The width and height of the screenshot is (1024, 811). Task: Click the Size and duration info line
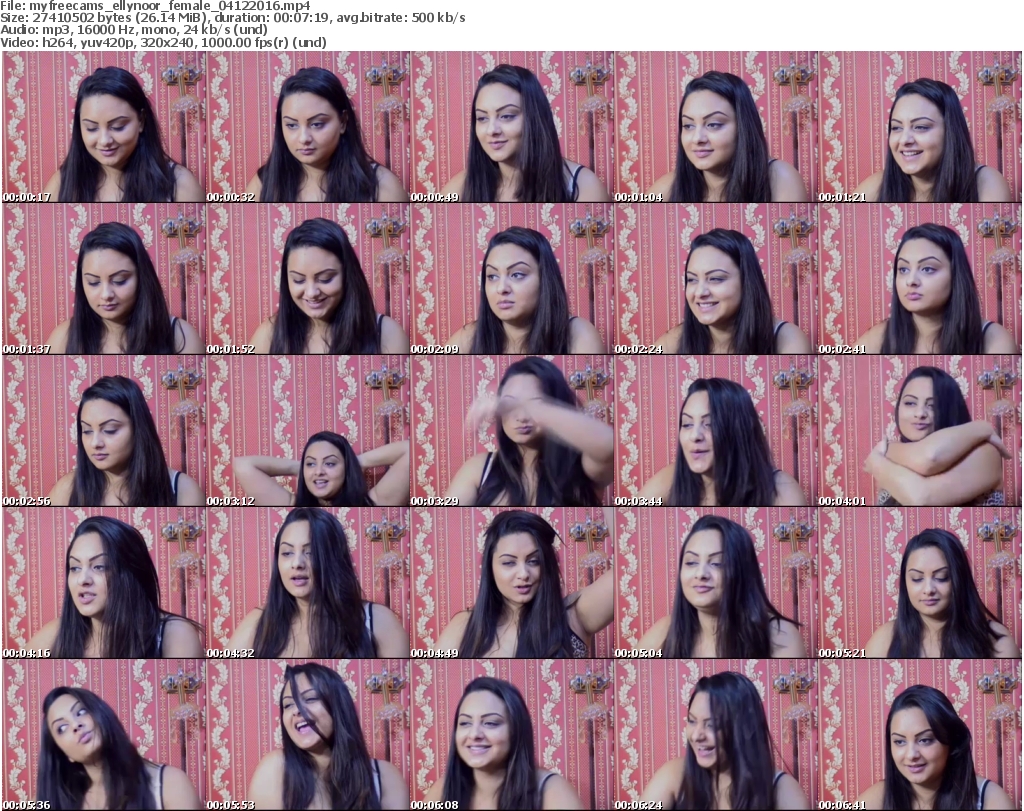click(232, 18)
